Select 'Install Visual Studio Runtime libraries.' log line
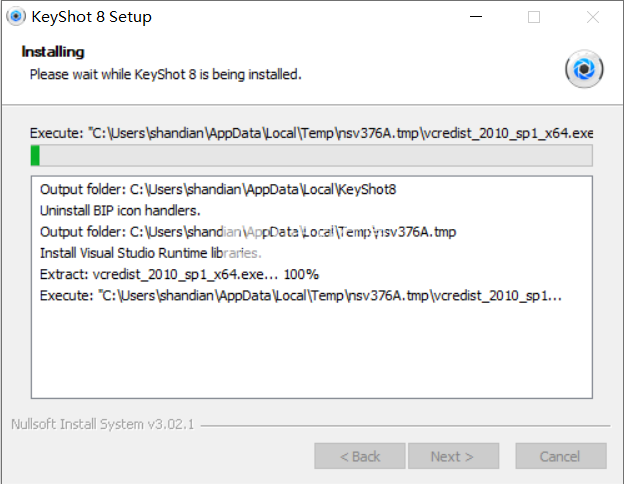Image resolution: width=624 pixels, height=484 pixels. point(150,253)
